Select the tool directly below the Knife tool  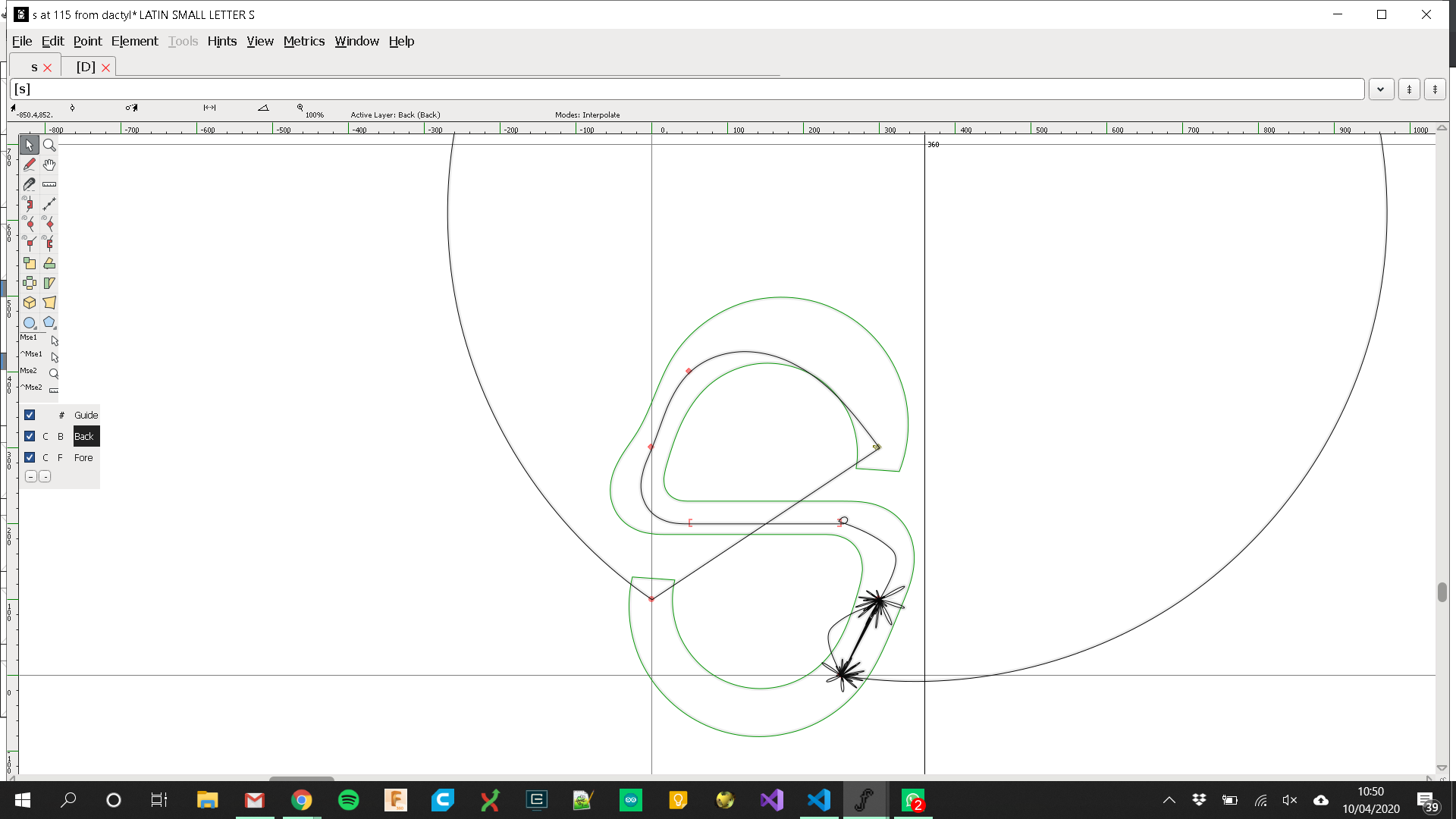[30, 204]
